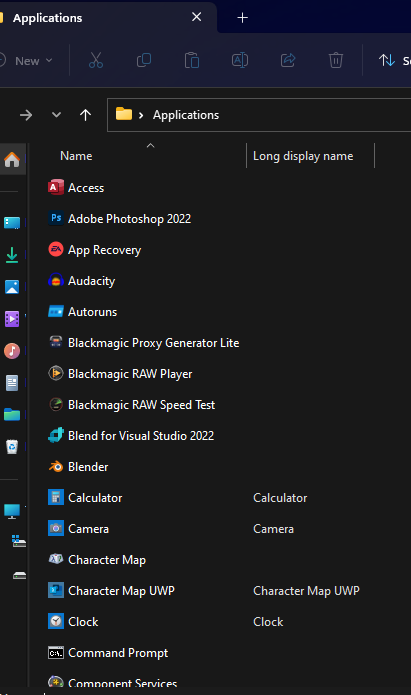Select Blackmagic RAW Speed Test entry

point(141,405)
